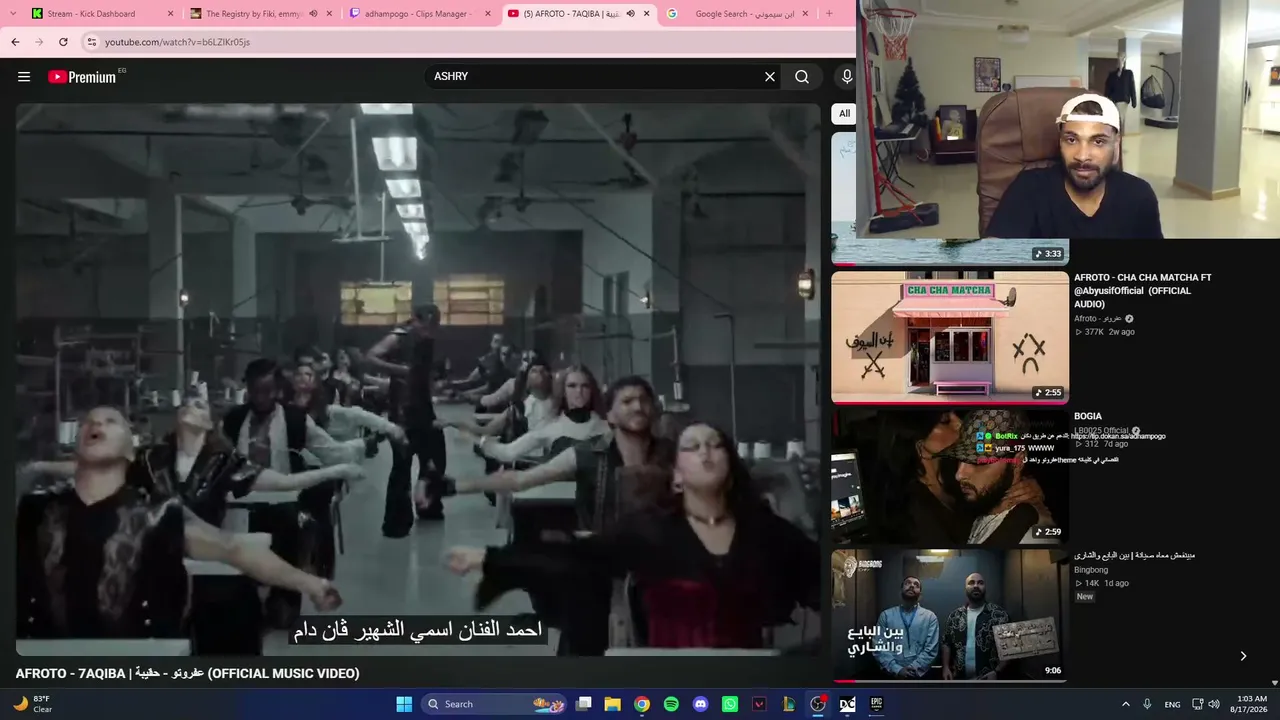Open the volume speaker tray icon
The height and width of the screenshot is (720, 1280).
[x=1214, y=705]
